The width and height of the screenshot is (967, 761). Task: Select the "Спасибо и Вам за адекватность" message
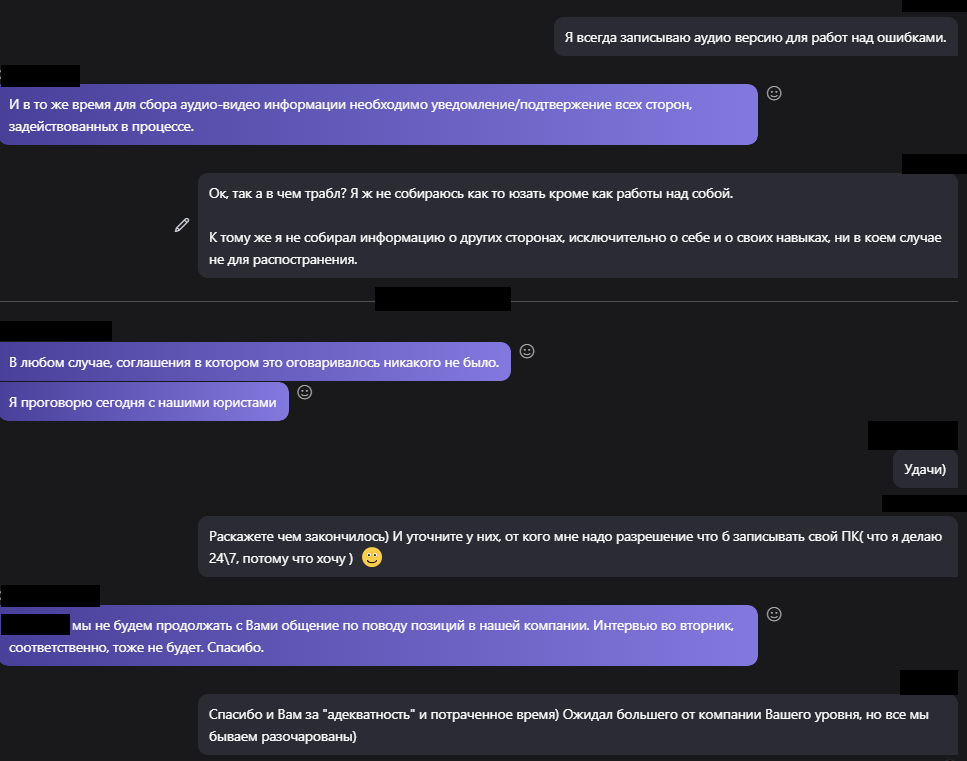(577, 725)
